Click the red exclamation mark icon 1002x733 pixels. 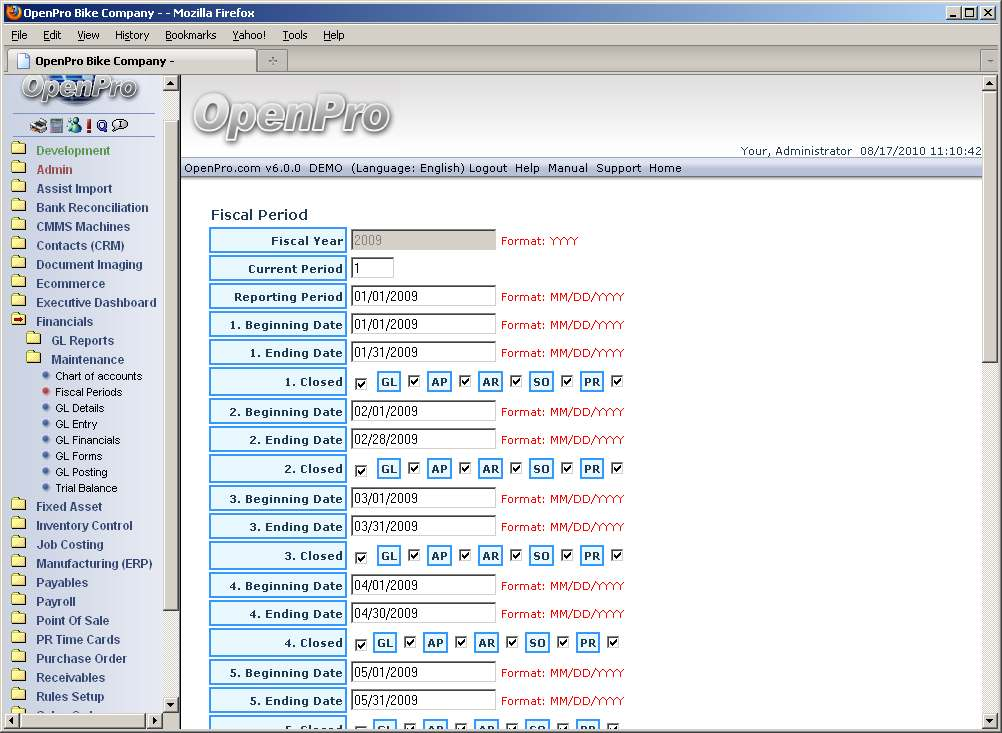click(89, 126)
